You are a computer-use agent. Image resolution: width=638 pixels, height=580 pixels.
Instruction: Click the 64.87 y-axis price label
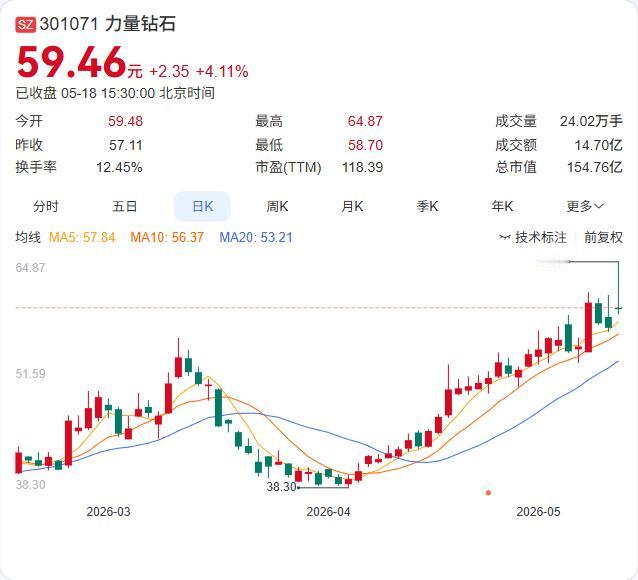pos(31,267)
